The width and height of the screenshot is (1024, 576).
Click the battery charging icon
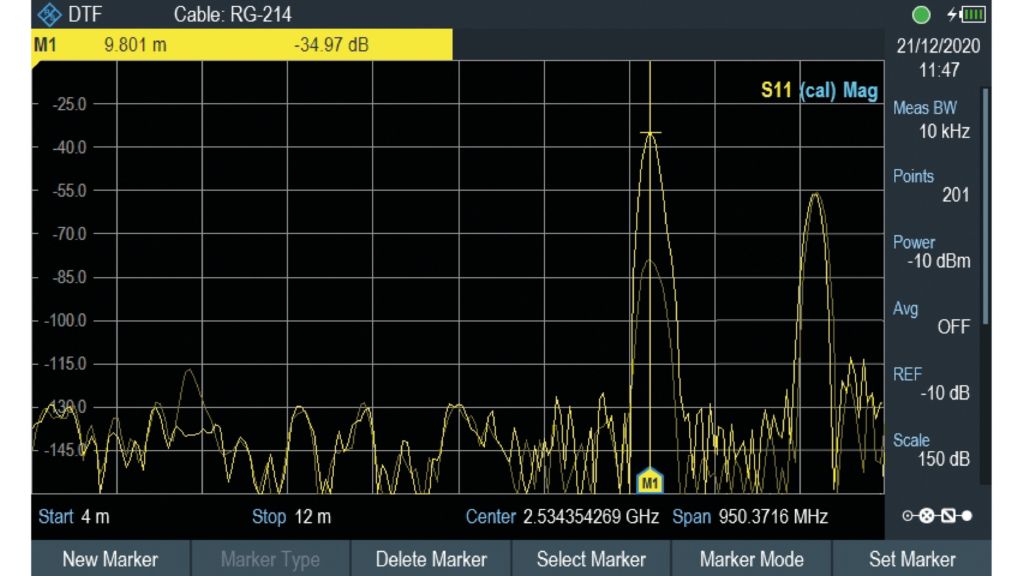966,15
